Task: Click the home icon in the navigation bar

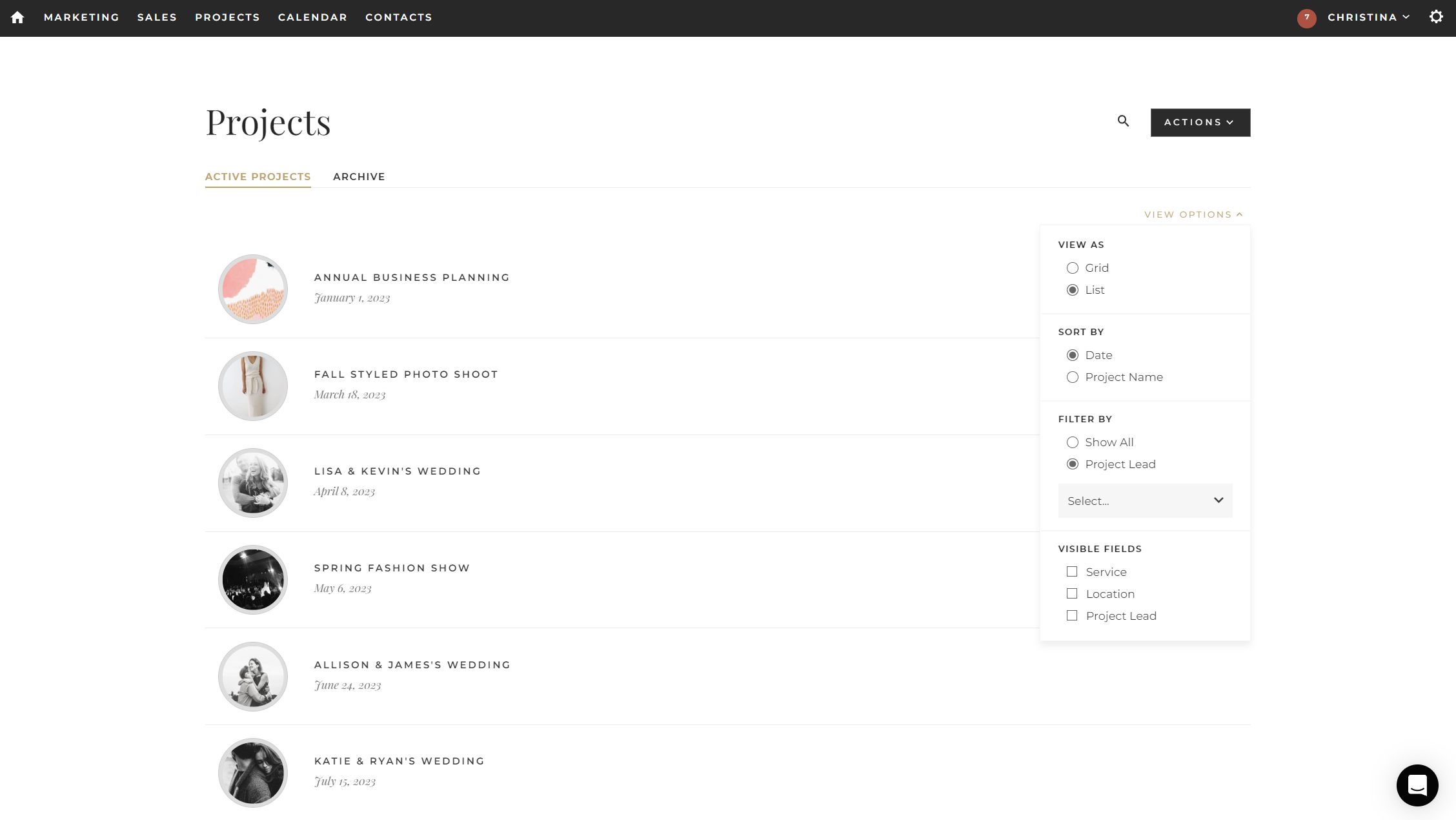Action: pyautogui.click(x=17, y=17)
